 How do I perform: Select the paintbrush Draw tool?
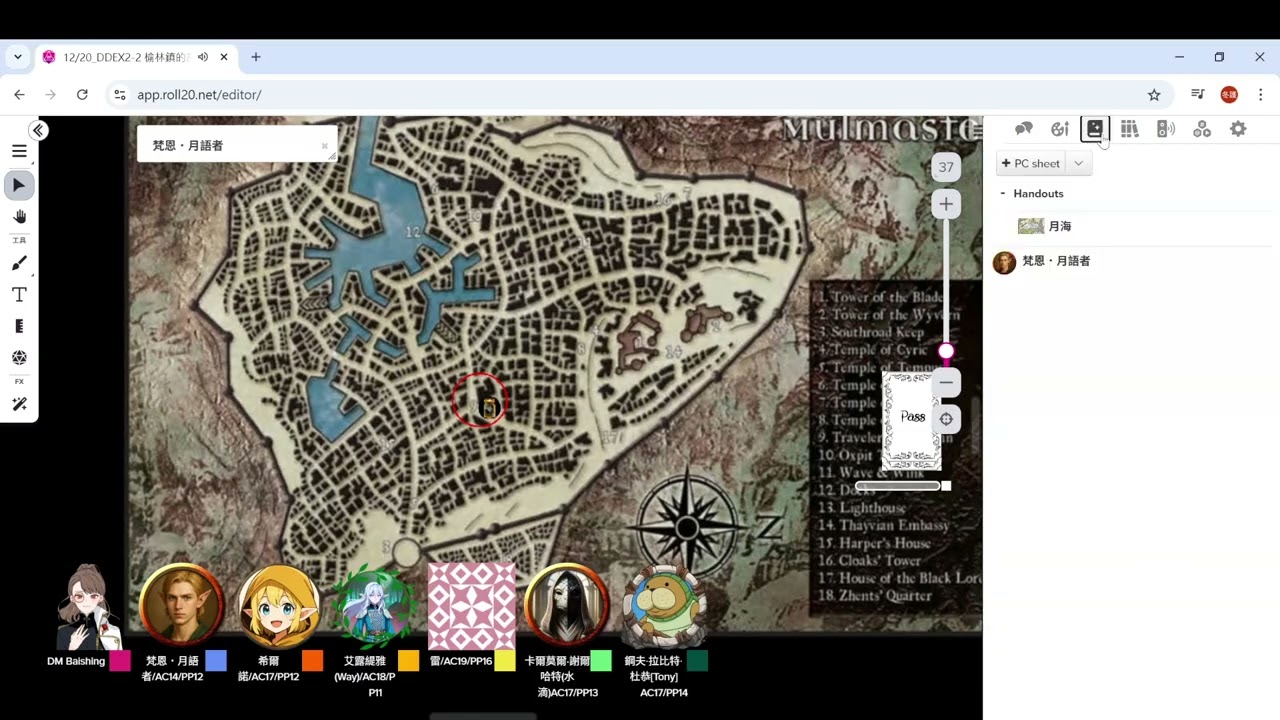(19, 263)
